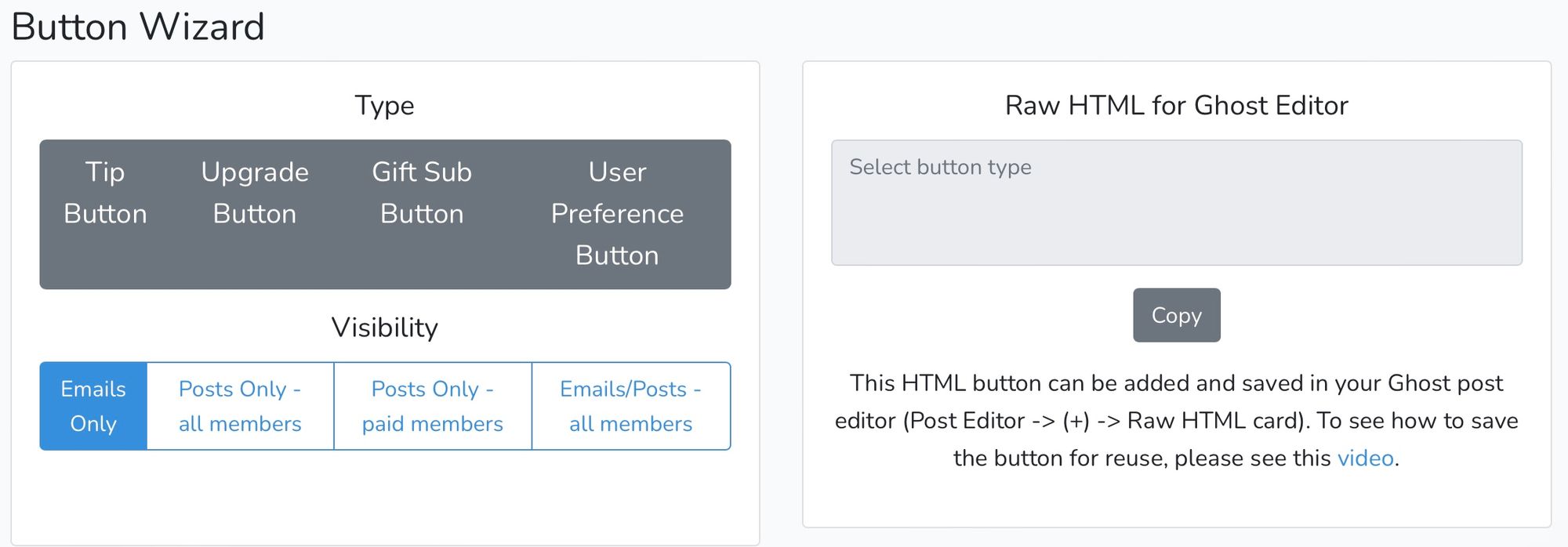Choose the Upgrade Button type
The image size is (1568, 547).
[255, 193]
